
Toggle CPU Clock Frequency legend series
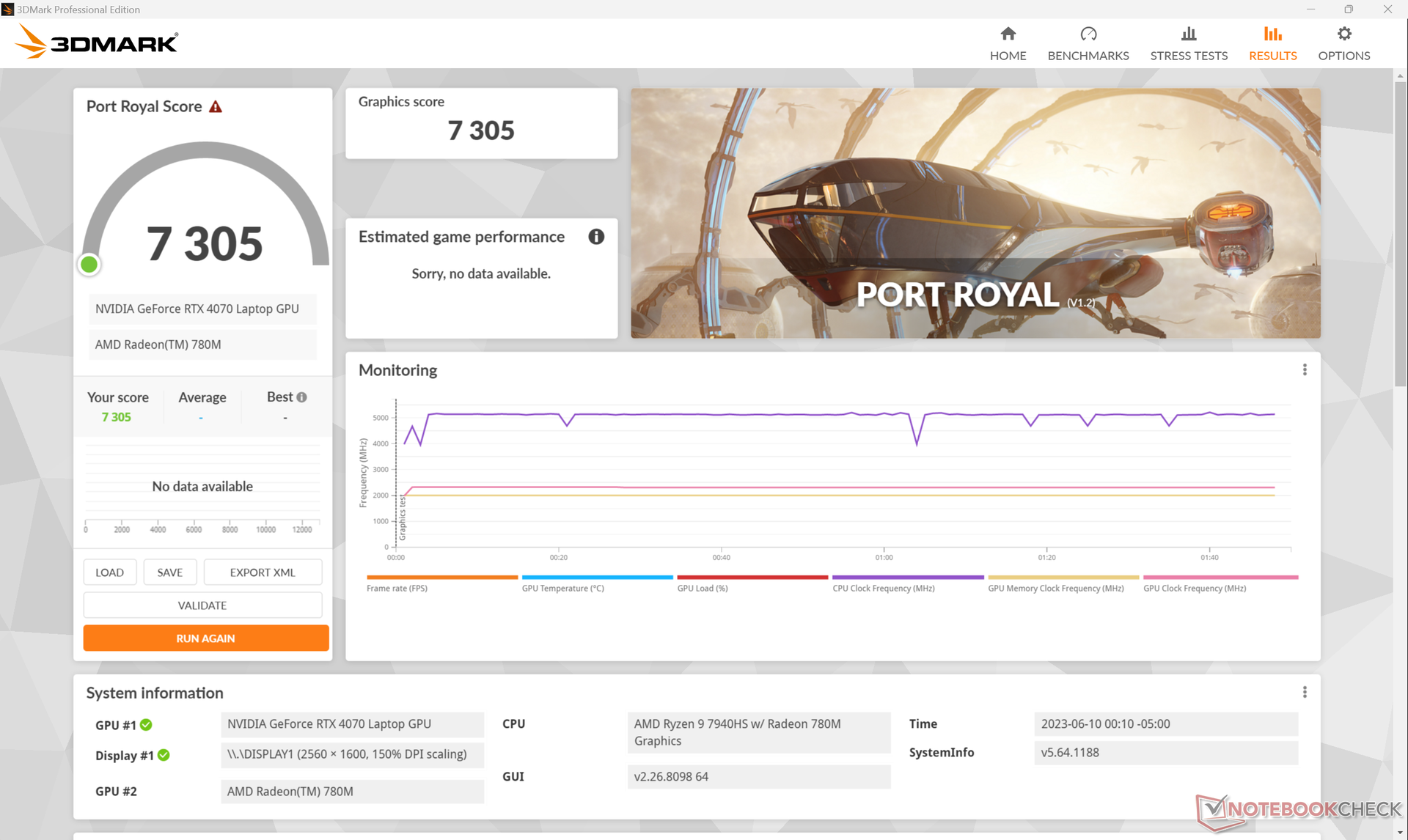883,588
